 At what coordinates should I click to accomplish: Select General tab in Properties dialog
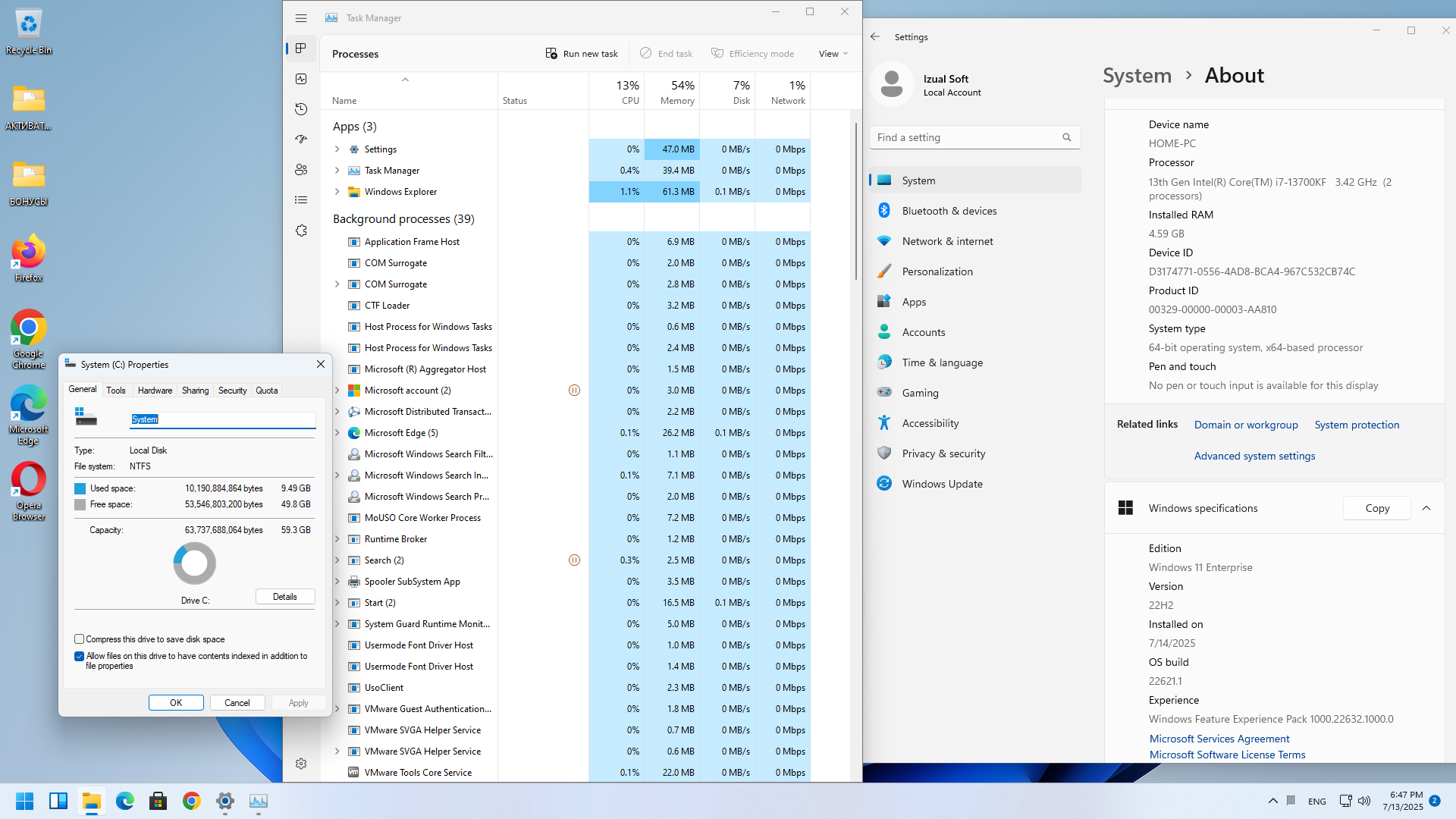(x=83, y=389)
